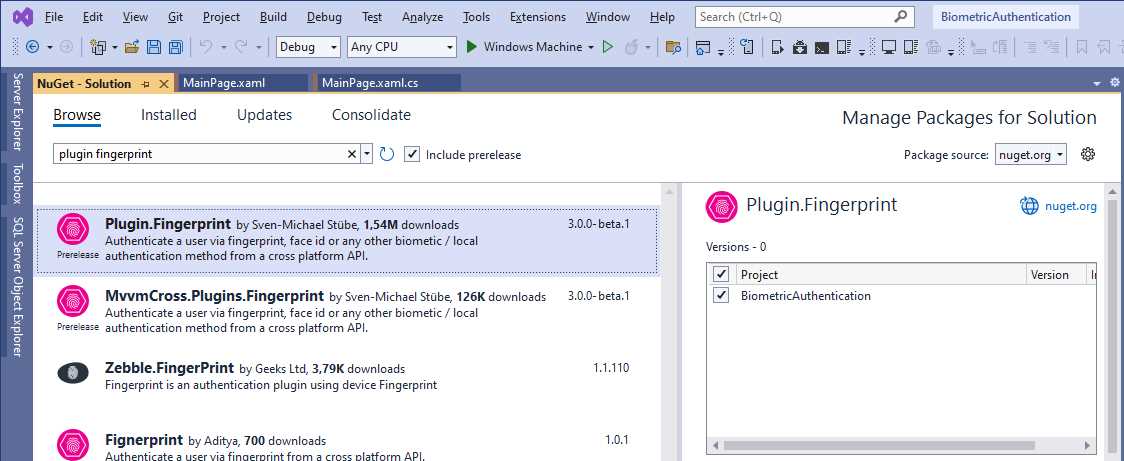Expand the Windows Machine target dropdown arrow
1124x461 pixels.
point(591,47)
